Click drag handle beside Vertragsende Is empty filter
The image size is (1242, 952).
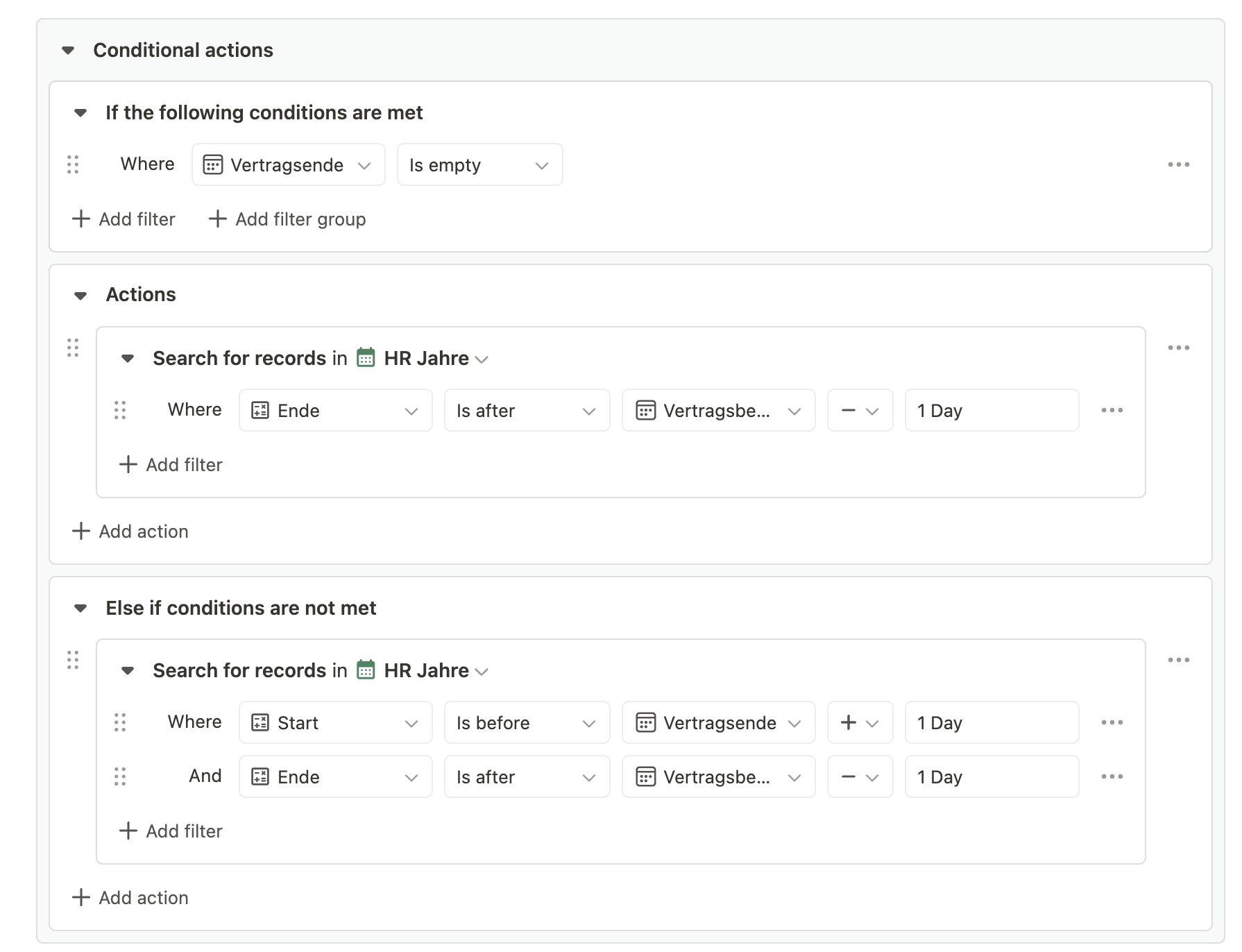(x=73, y=165)
